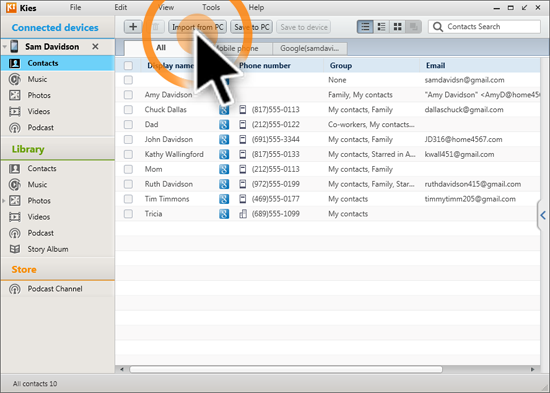The height and width of the screenshot is (393, 550).
Task: Check the box for Amy Davidson
Action: coord(128,95)
